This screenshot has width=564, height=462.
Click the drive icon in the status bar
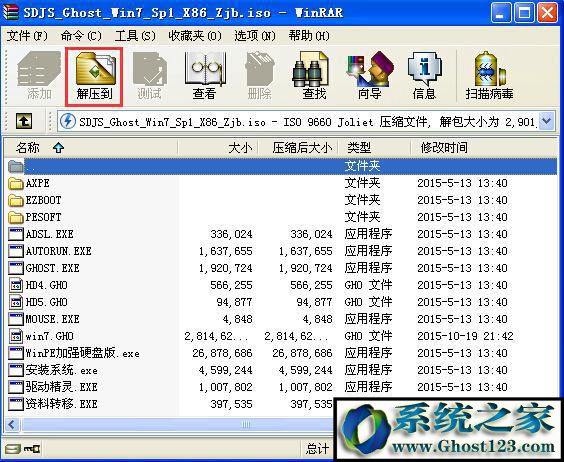pos(13,449)
